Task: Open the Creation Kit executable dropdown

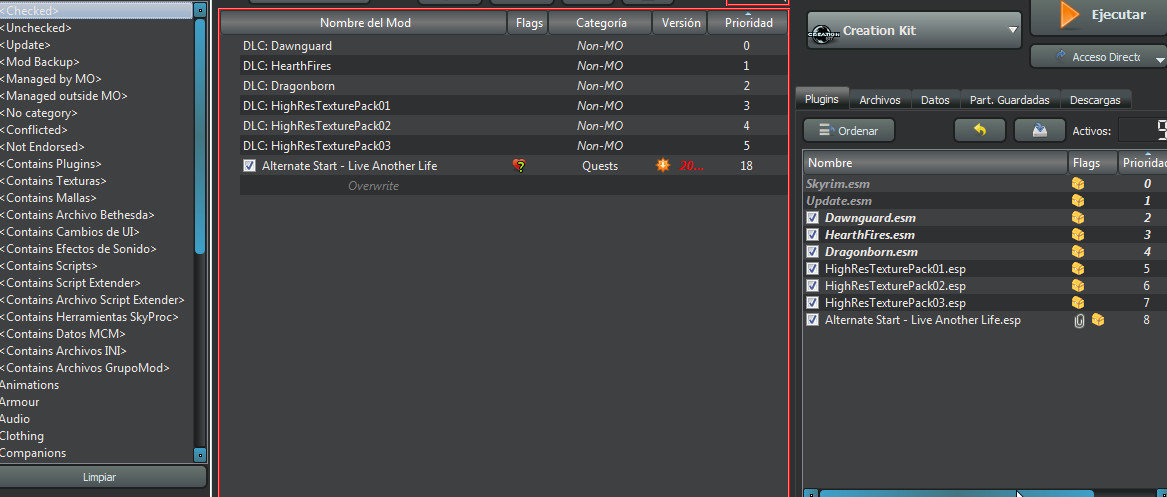Action: [x=914, y=31]
